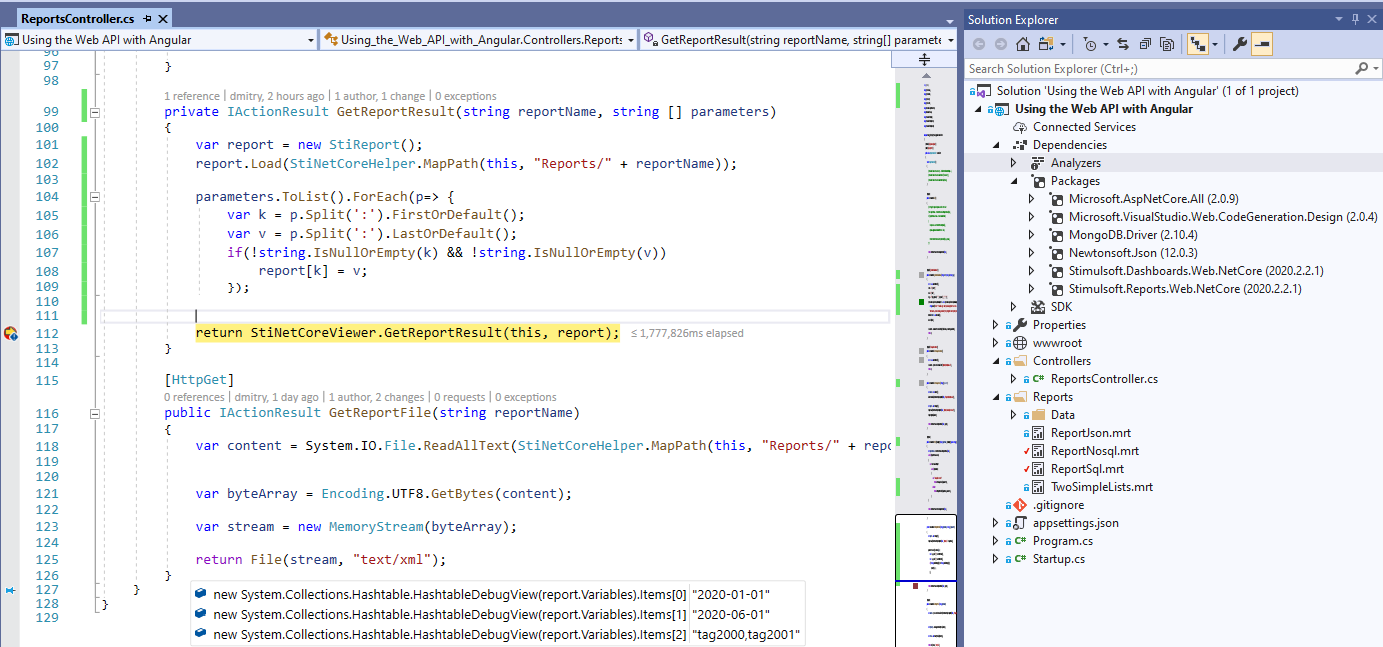This screenshot has width=1383, height=647.
Task: Collapse the 'Using the Web API with Angular' project node
Action: (977, 109)
